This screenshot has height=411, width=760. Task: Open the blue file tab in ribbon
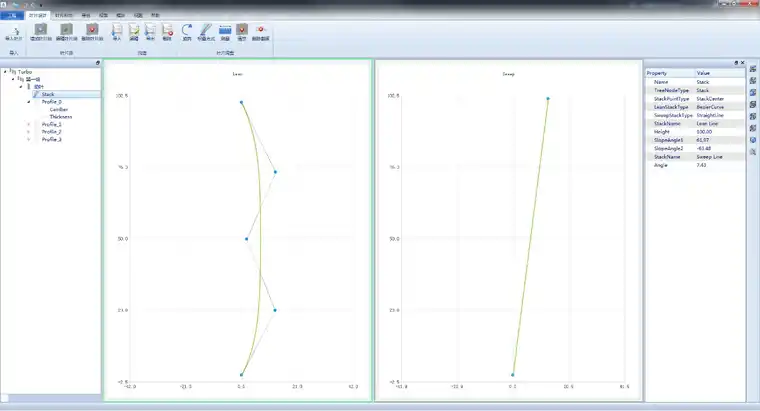[x=12, y=16]
